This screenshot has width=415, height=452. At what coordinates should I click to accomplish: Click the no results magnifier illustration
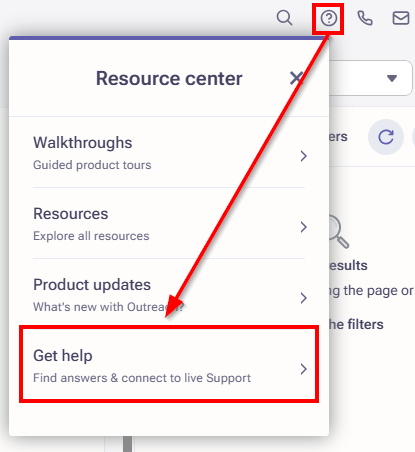[x=338, y=232]
